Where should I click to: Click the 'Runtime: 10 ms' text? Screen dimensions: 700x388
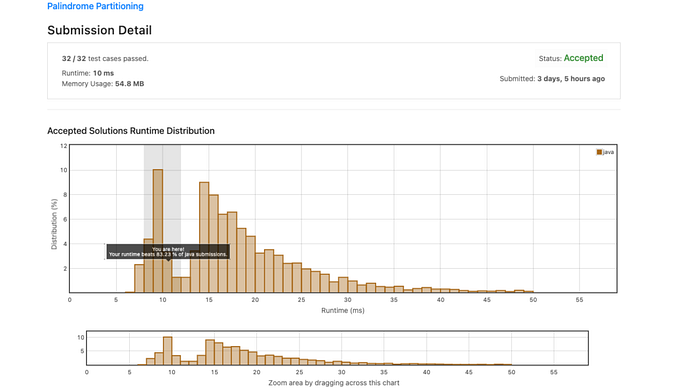coord(88,73)
